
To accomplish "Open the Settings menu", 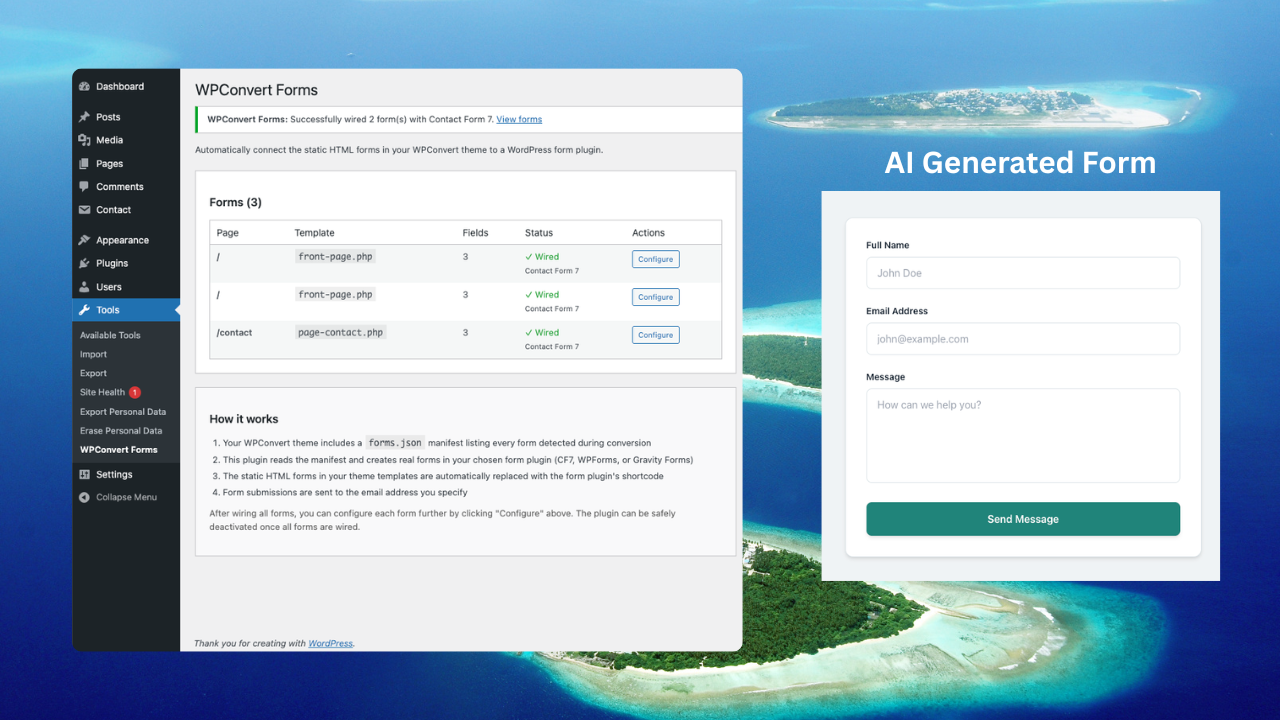I will (x=126, y=474).
